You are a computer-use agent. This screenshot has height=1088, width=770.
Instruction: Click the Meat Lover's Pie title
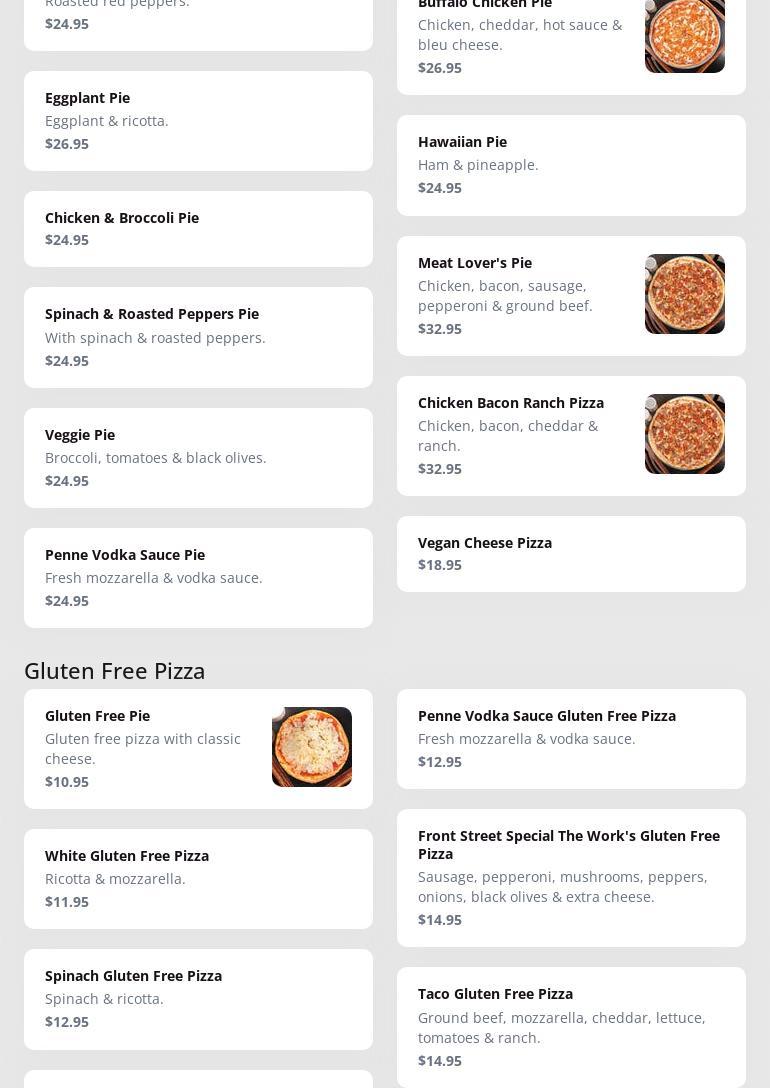[x=475, y=263]
